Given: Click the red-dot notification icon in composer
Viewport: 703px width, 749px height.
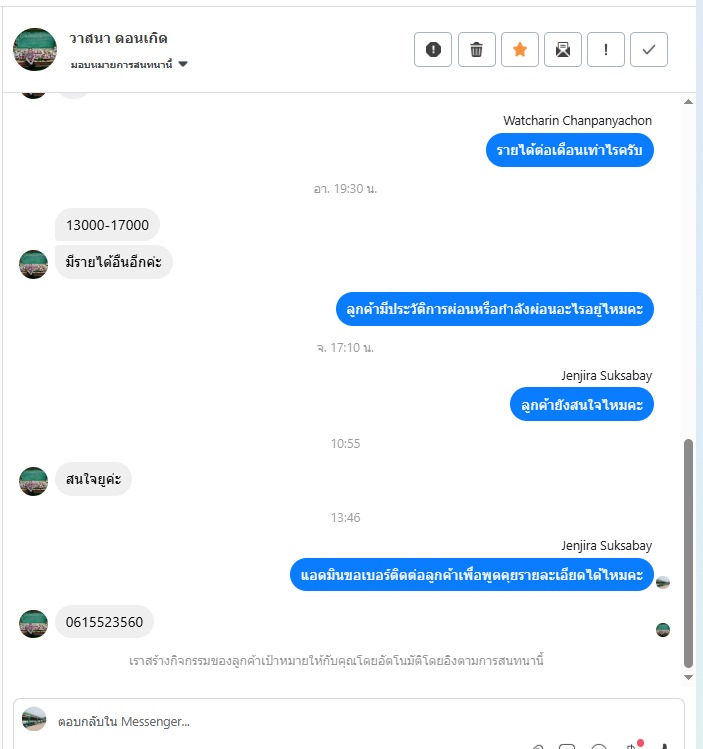Looking at the screenshot, I should pyautogui.click(x=633, y=745).
